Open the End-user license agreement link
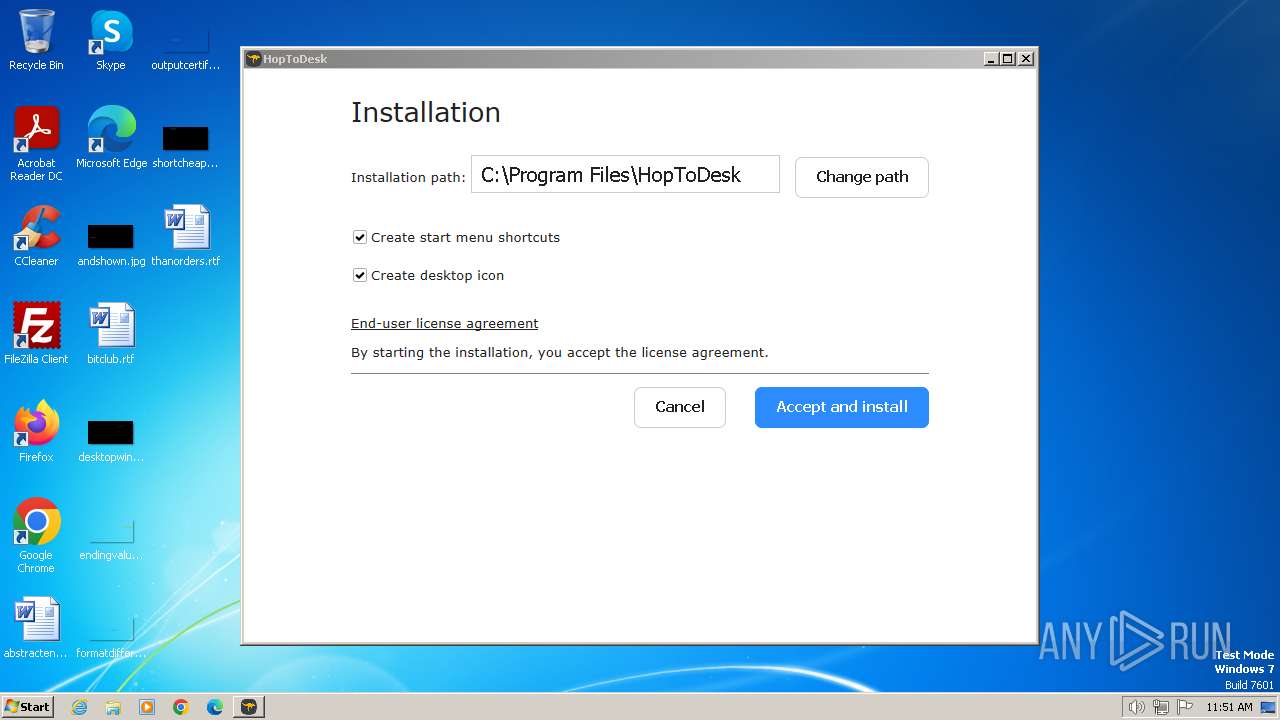 tap(444, 323)
